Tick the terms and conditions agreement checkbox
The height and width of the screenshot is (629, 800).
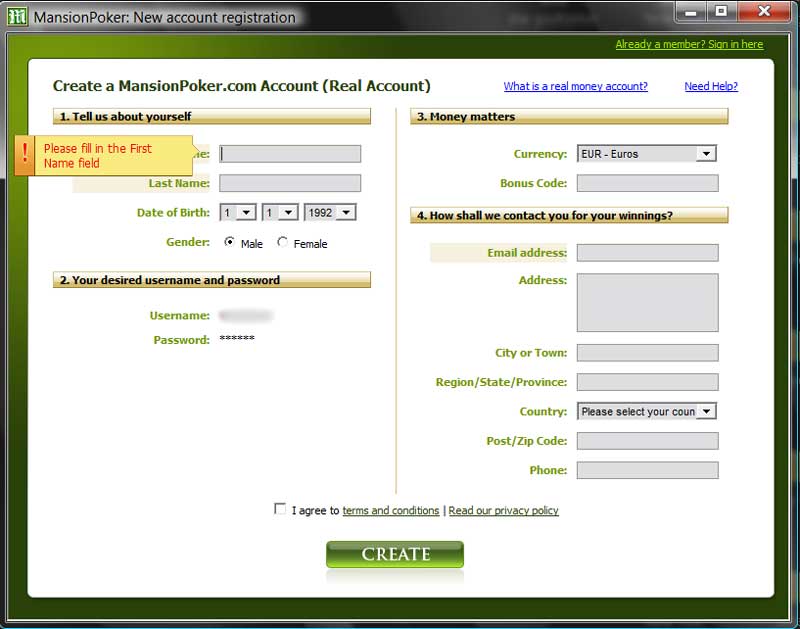pyautogui.click(x=280, y=509)
